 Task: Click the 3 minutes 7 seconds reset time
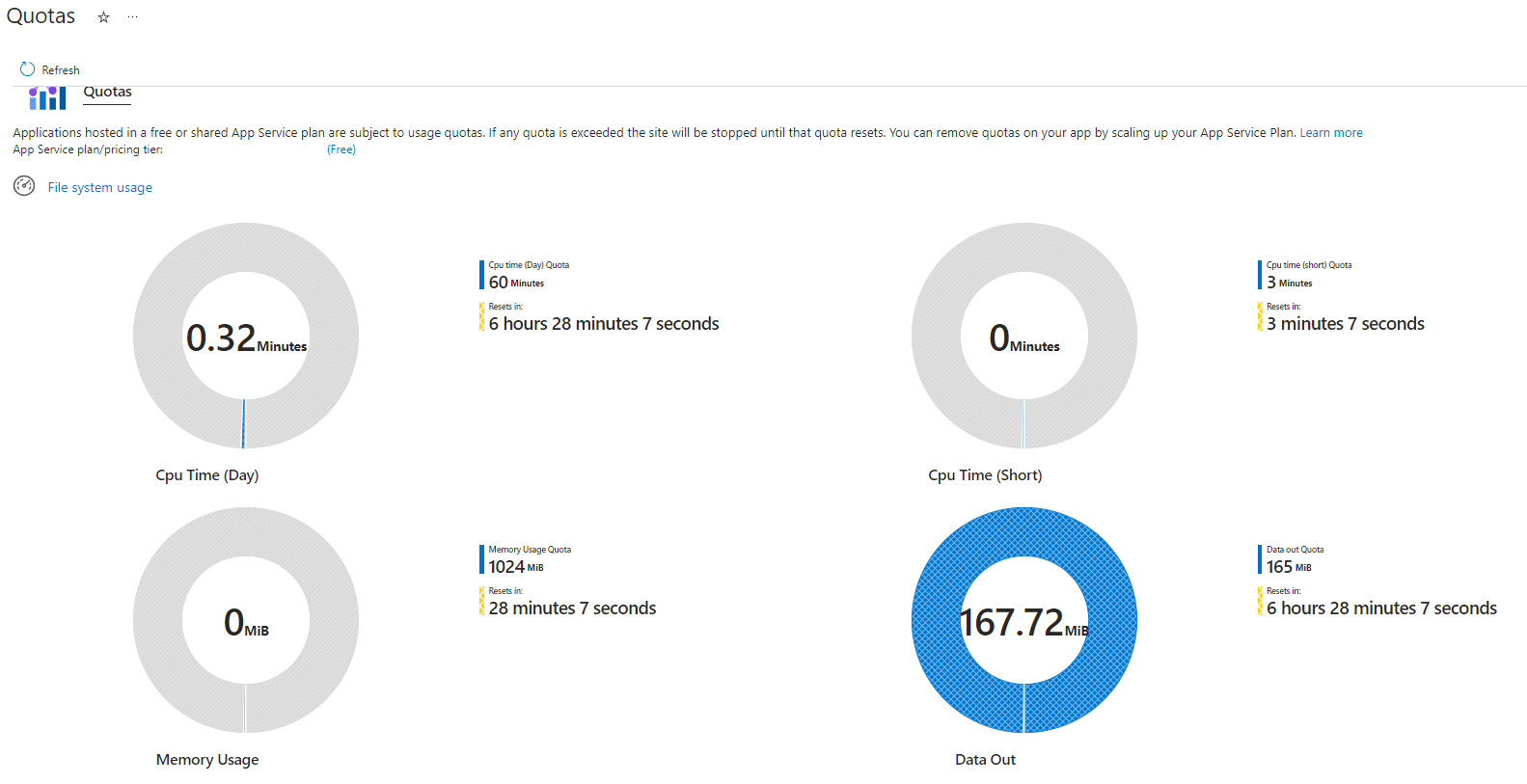click(1346, 324)
